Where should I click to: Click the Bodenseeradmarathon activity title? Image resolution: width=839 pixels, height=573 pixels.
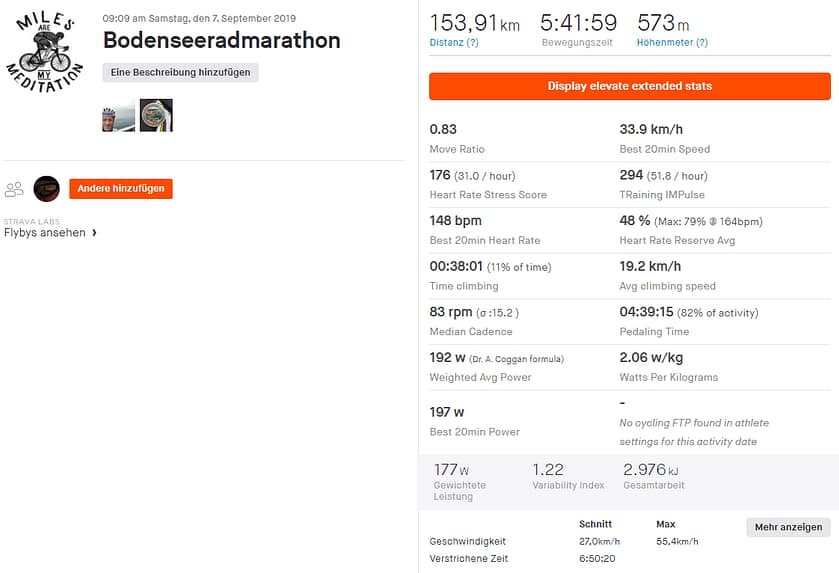tap(222, 41)
